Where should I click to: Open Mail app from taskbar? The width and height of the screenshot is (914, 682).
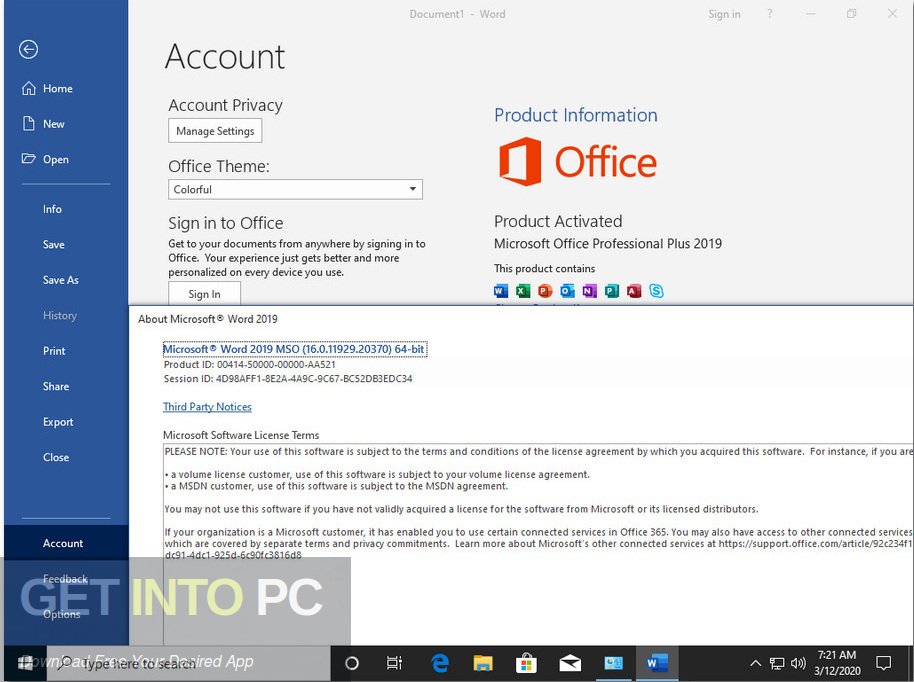(570, 663)
